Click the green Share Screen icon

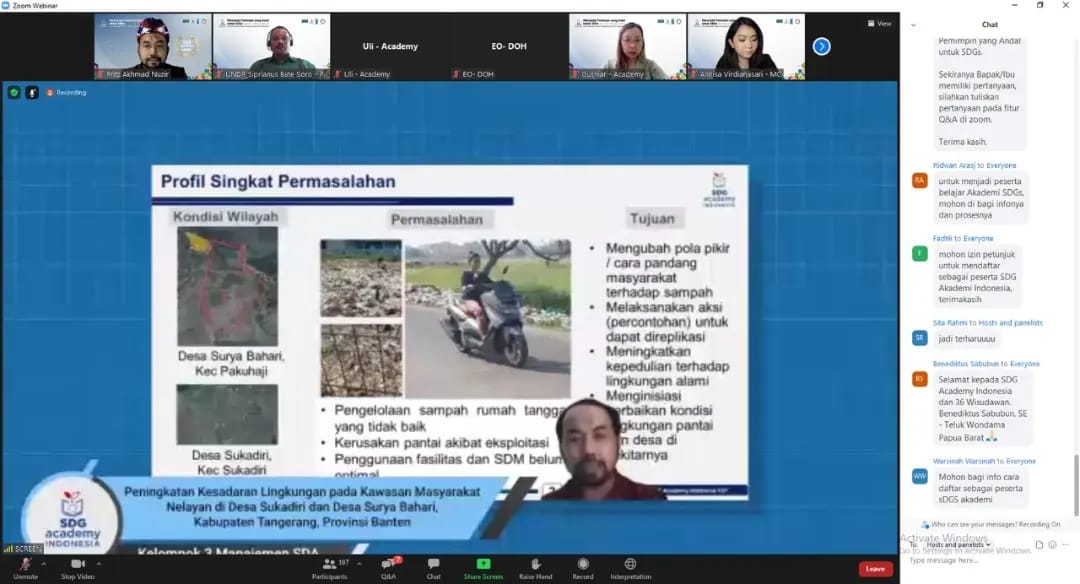tap(483, 566)
